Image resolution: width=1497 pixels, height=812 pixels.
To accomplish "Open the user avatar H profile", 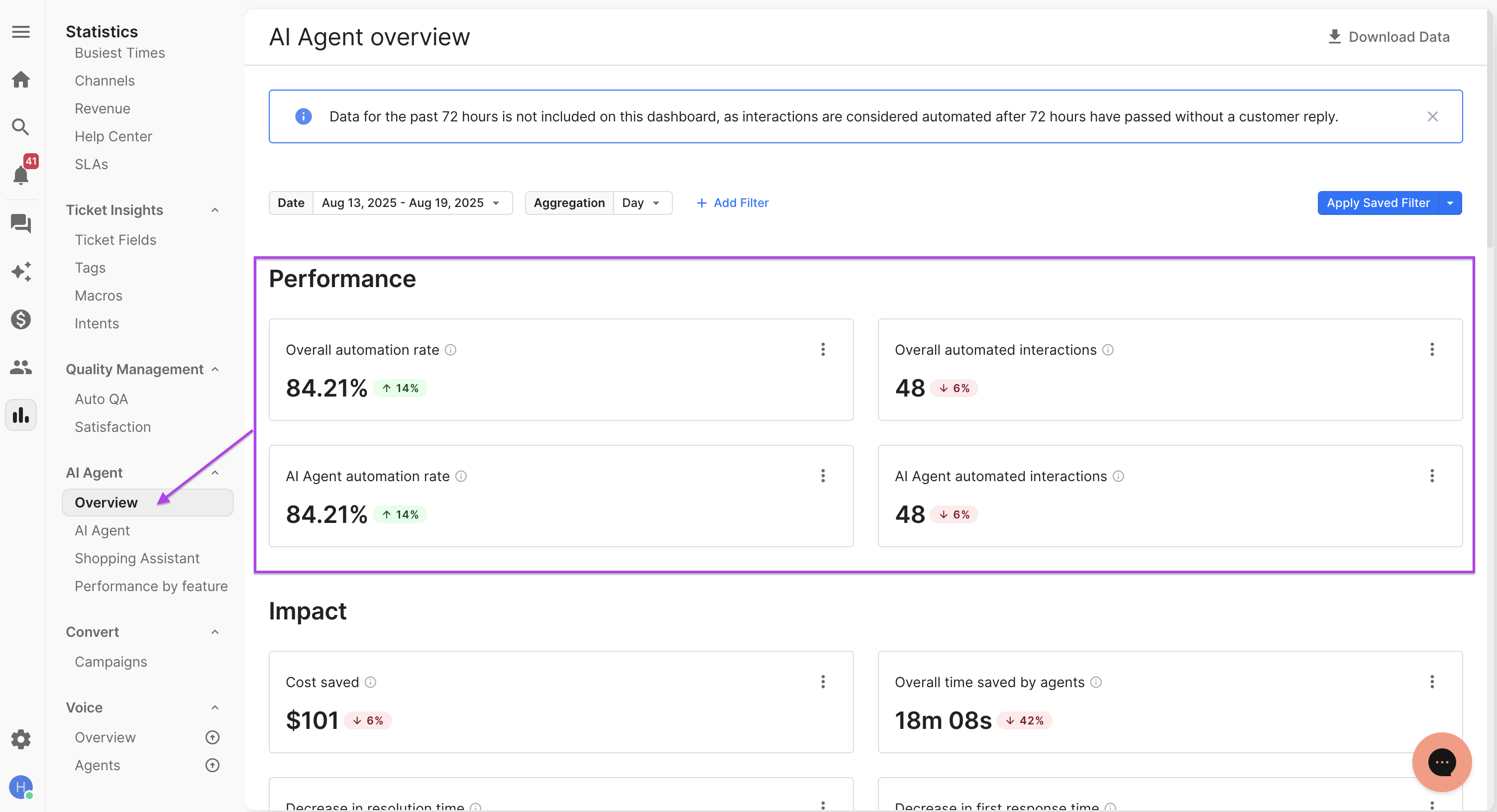I will point(21,787).
